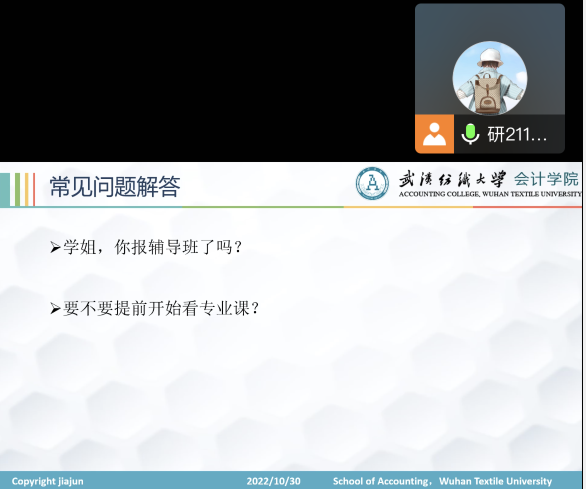Click the 武汉纺织大学 calligraphy name
586x489 pixels.
click(452, 179)
